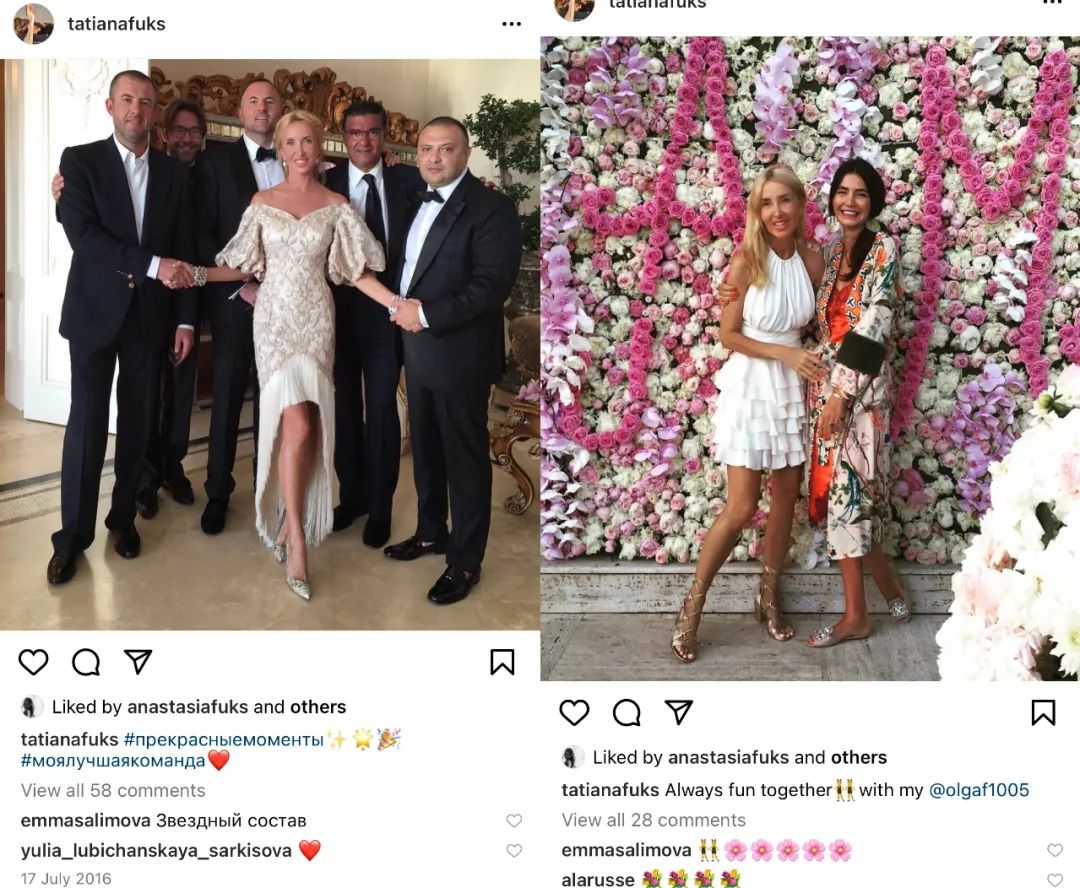
Task: Save the flower wall post with bookmark
Action: (1043, 712)
